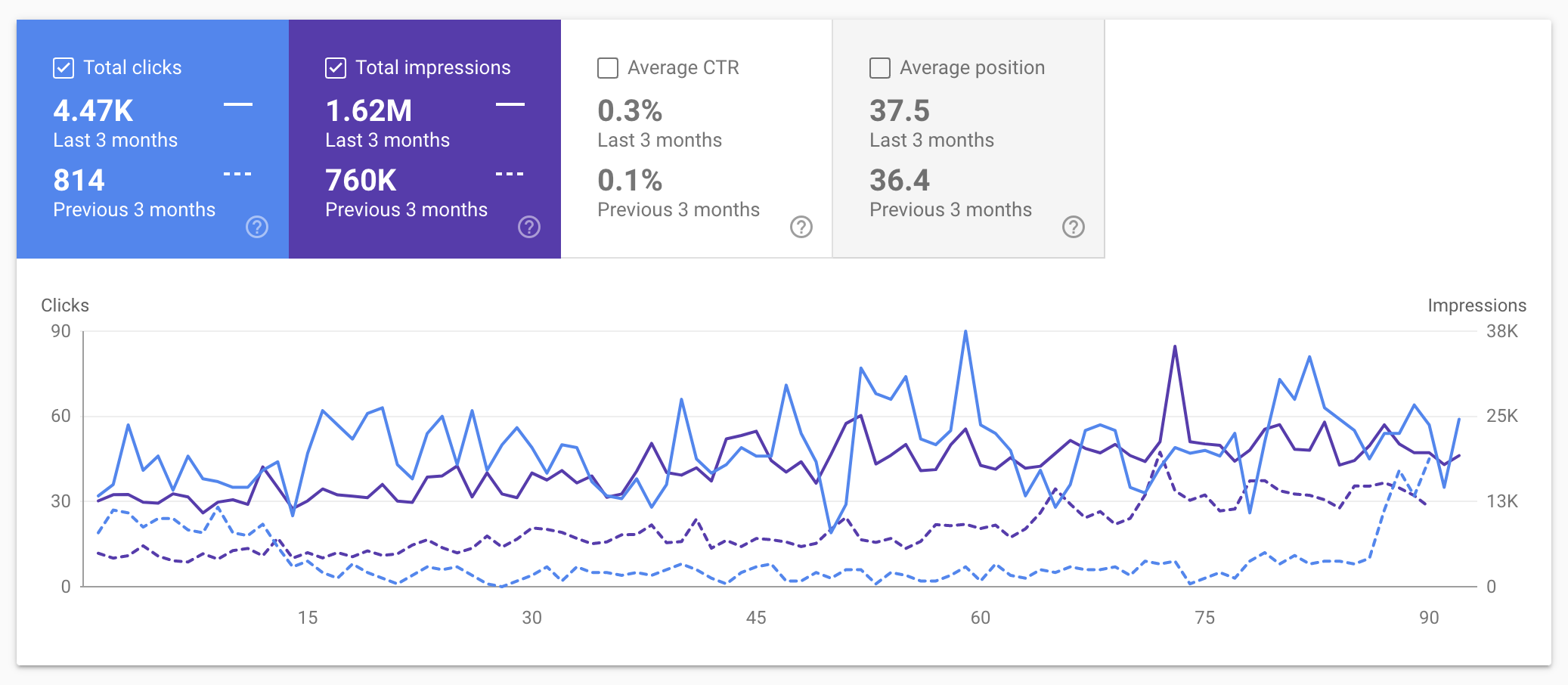The height and width of the screenshot is (685, 1568).
Task: Open the Average position help tooltip
Action: [x=1074, y=226]
